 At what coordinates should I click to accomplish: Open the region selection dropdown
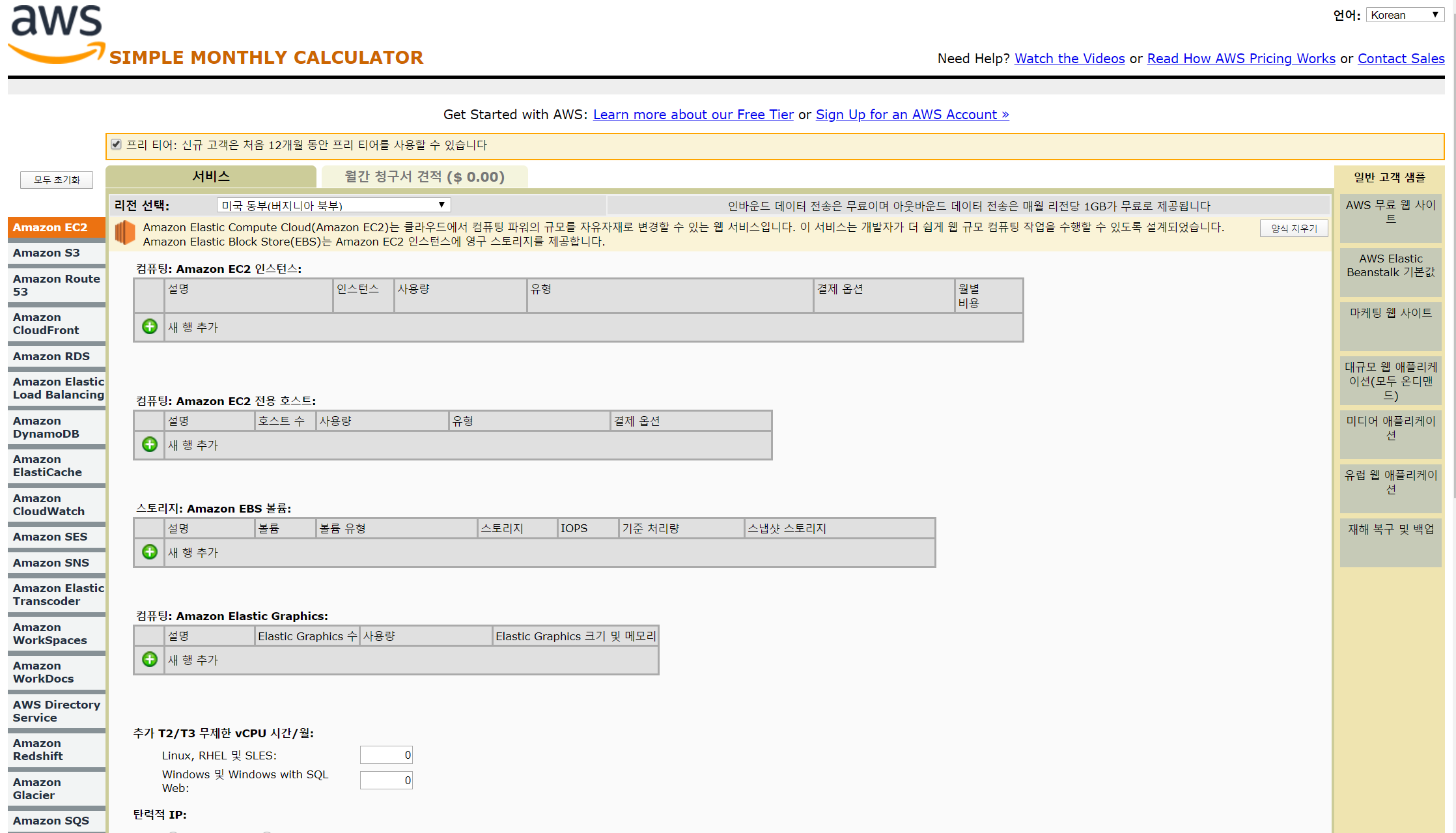pos(333,205)
